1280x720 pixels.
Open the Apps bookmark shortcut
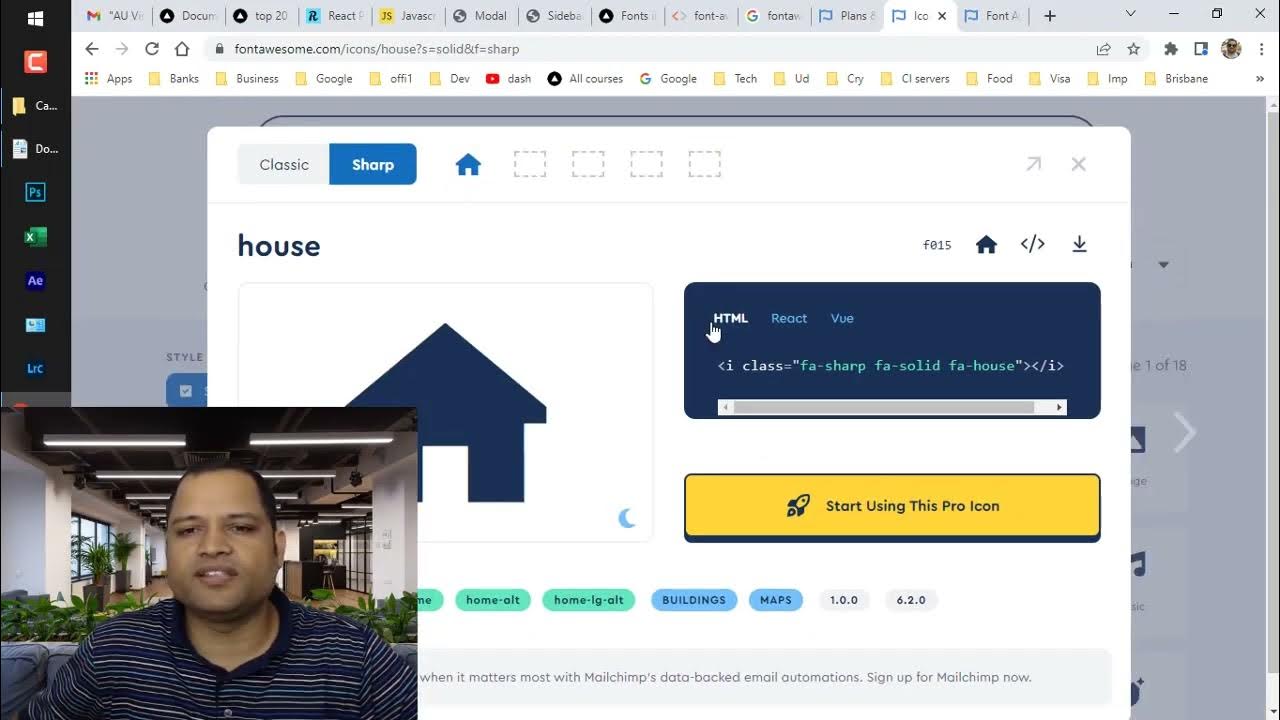point(109,79)
